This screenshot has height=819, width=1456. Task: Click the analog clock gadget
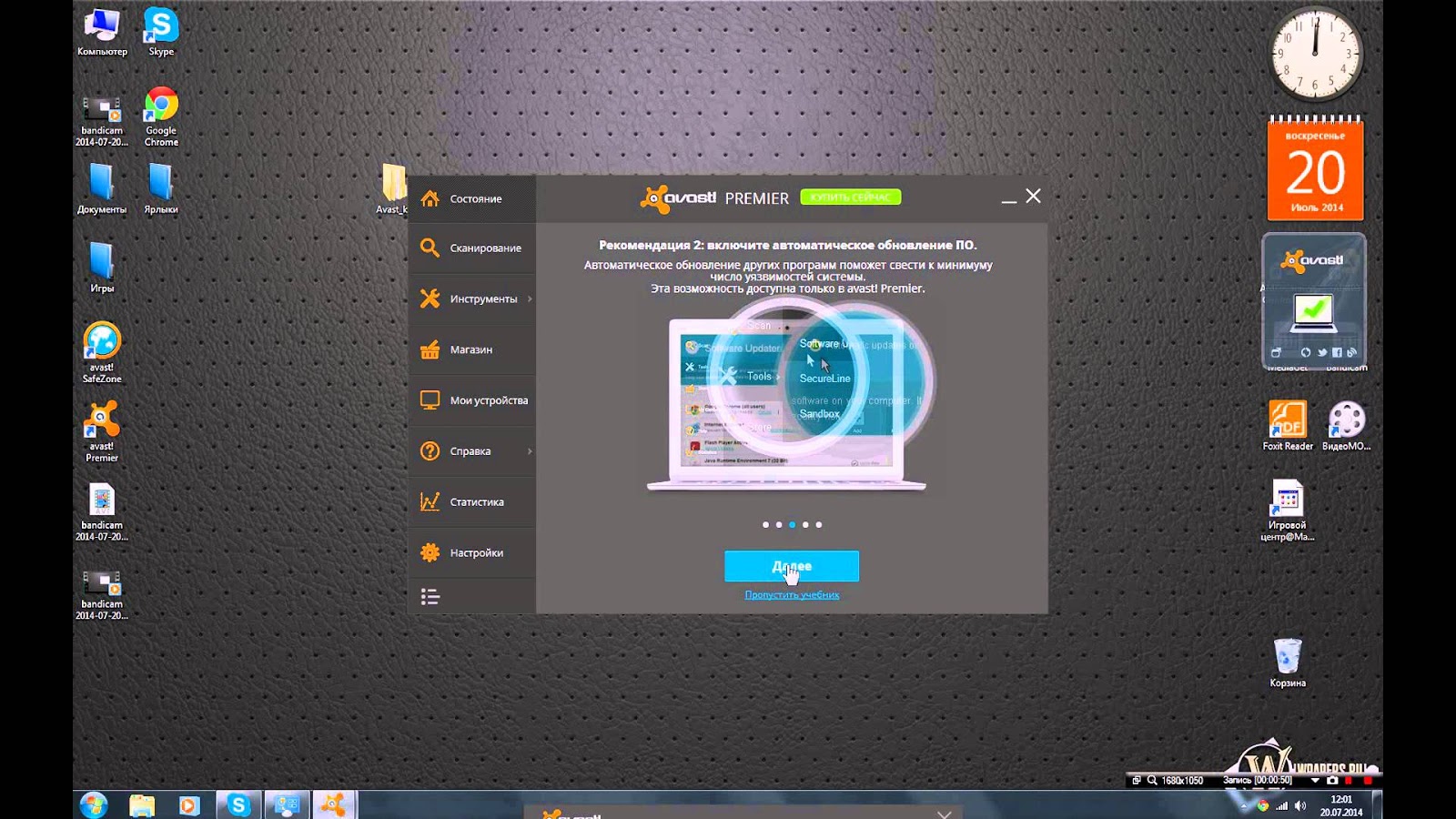[x=1315, y=54]
